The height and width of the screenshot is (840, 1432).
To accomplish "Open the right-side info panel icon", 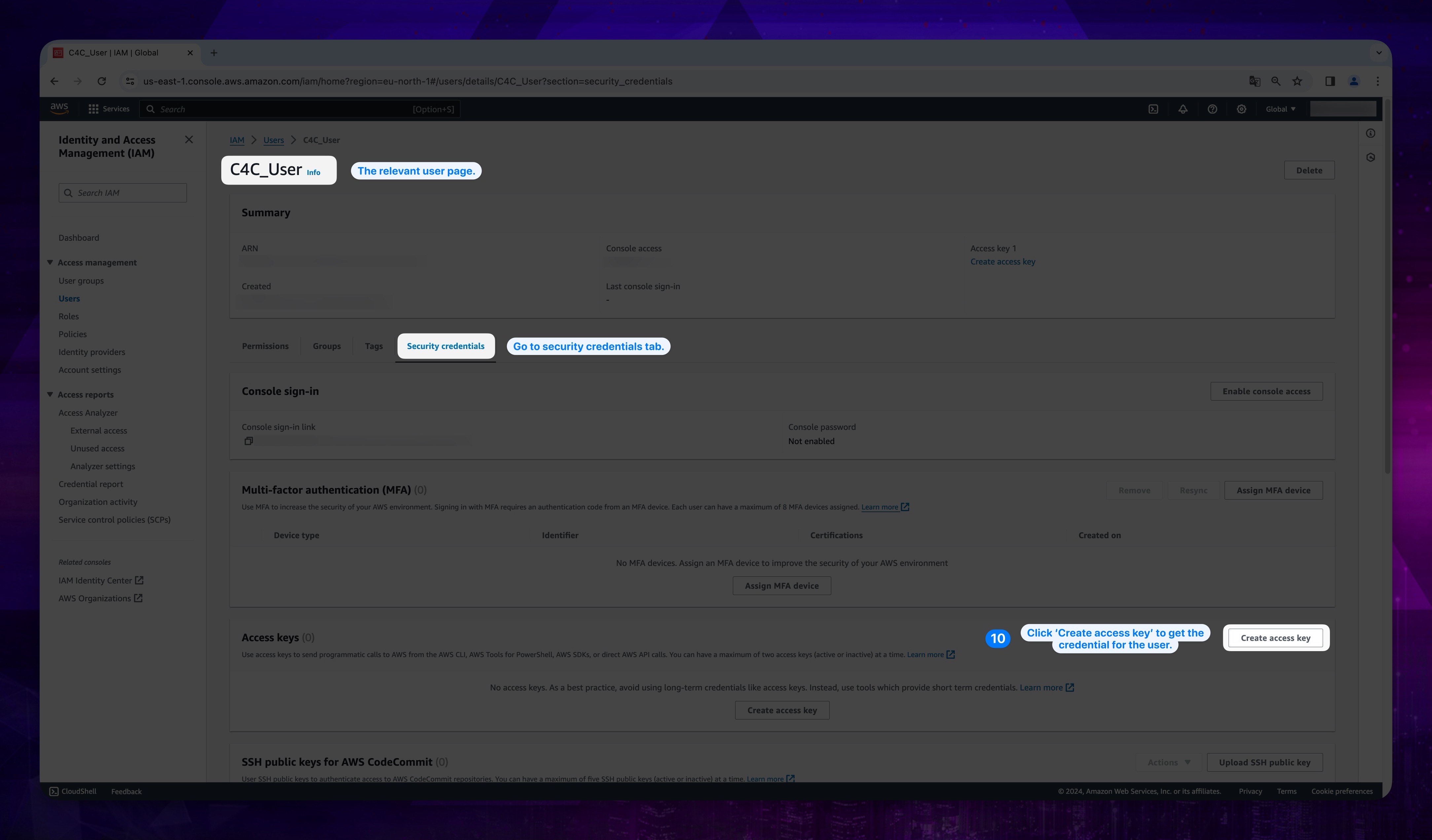I will 1371,133.
